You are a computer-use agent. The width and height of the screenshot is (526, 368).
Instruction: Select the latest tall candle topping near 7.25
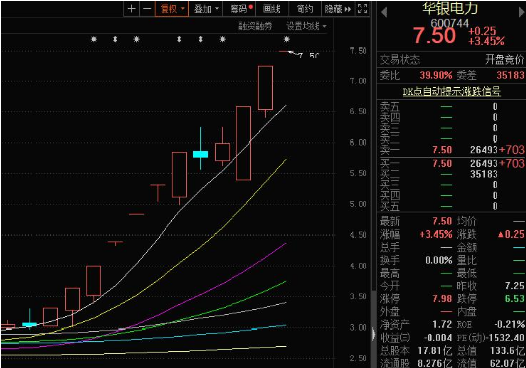point(265,88)
